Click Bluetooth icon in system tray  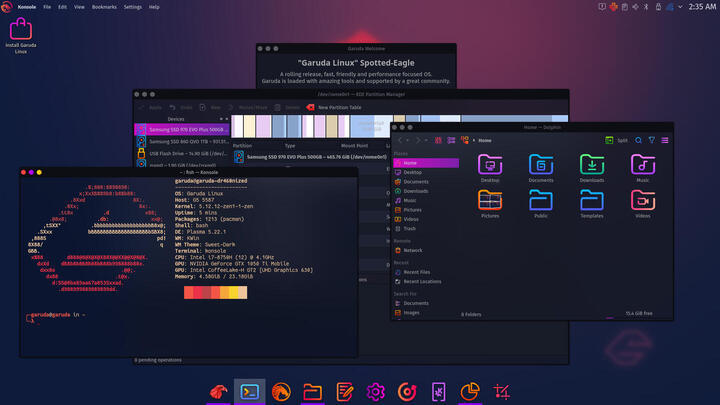(x=646, y=7)
